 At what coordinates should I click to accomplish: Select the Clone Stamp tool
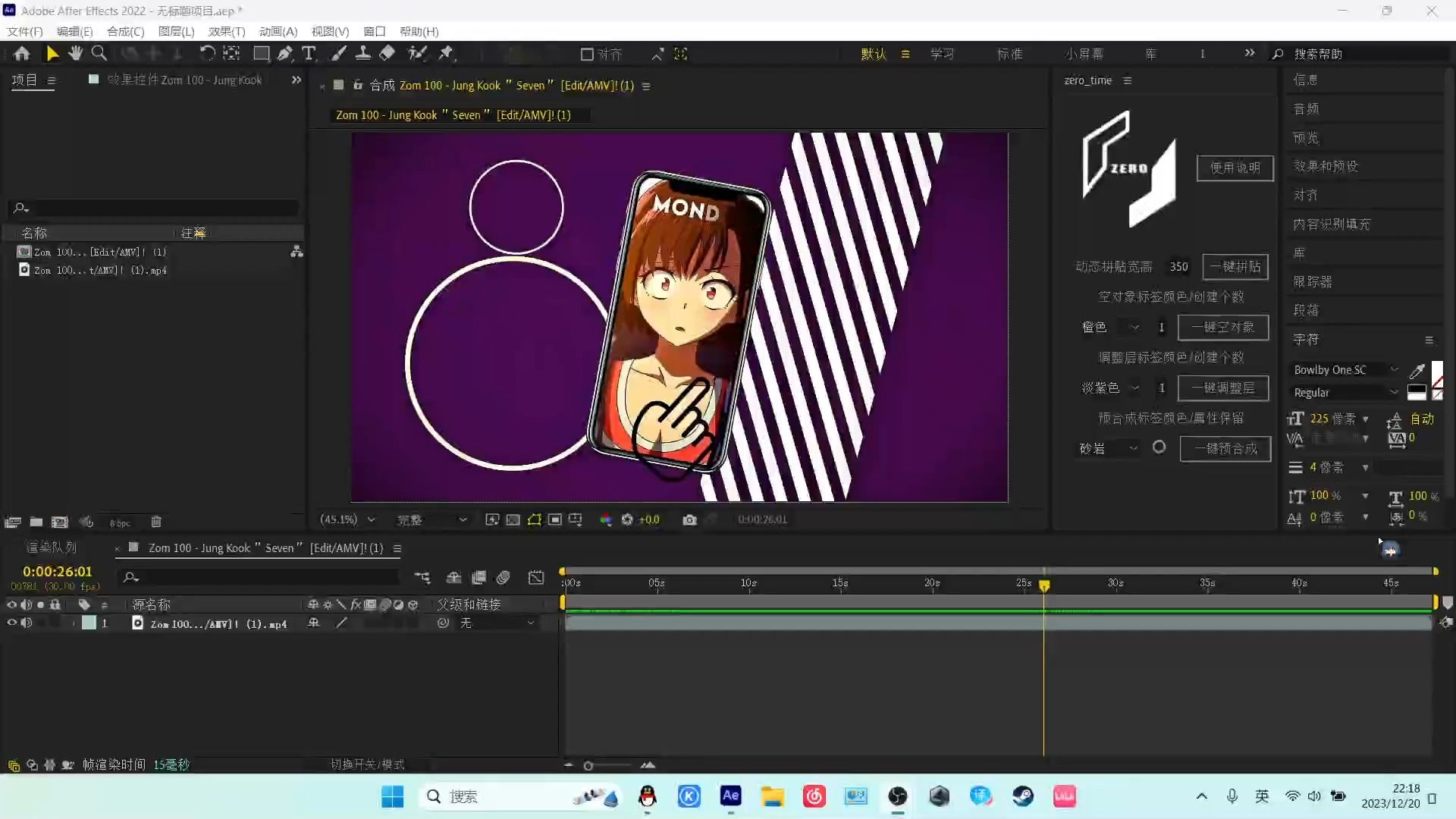pos(363,54)
